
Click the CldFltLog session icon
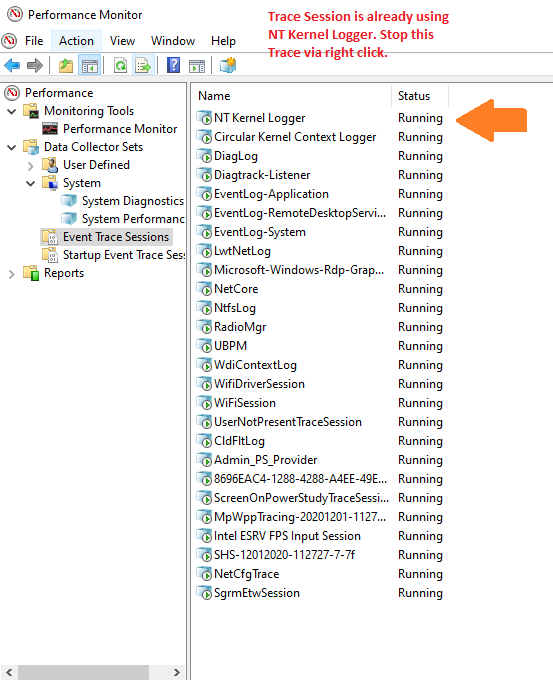click(x=204, y=441)
